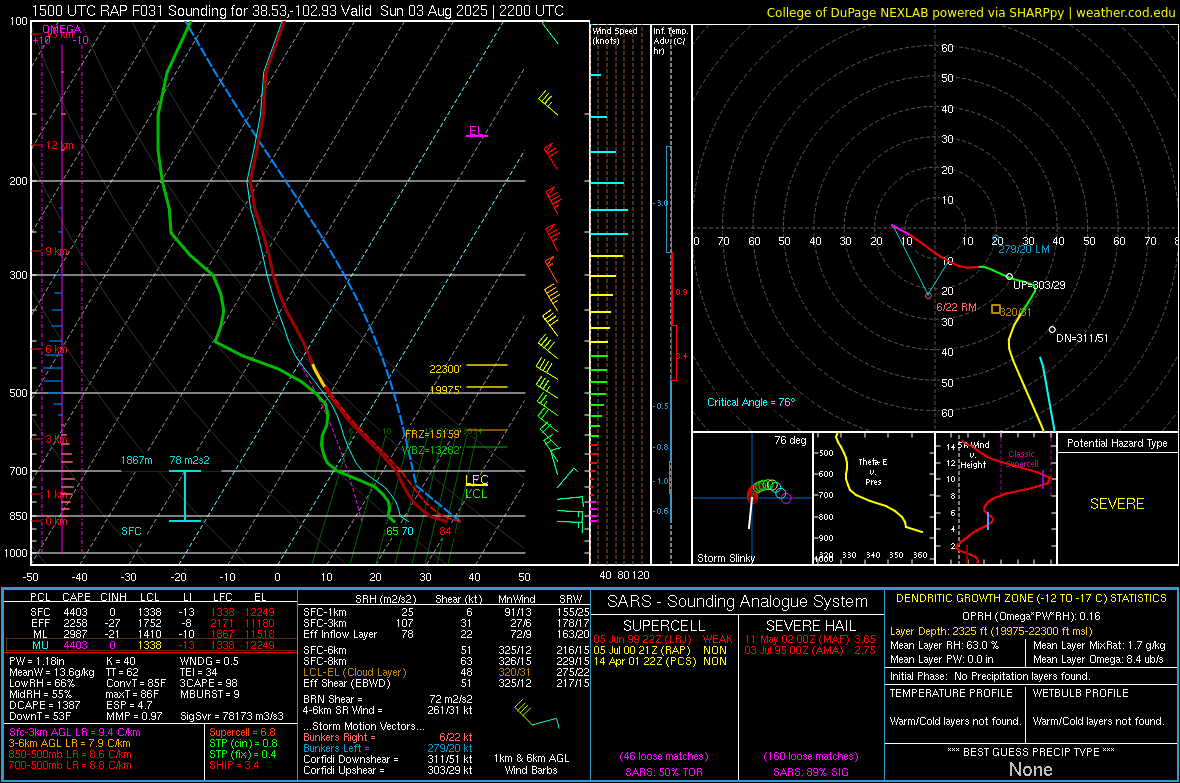
Task: Click the '(160 loose matches)' text
Action: coord(810,756)
